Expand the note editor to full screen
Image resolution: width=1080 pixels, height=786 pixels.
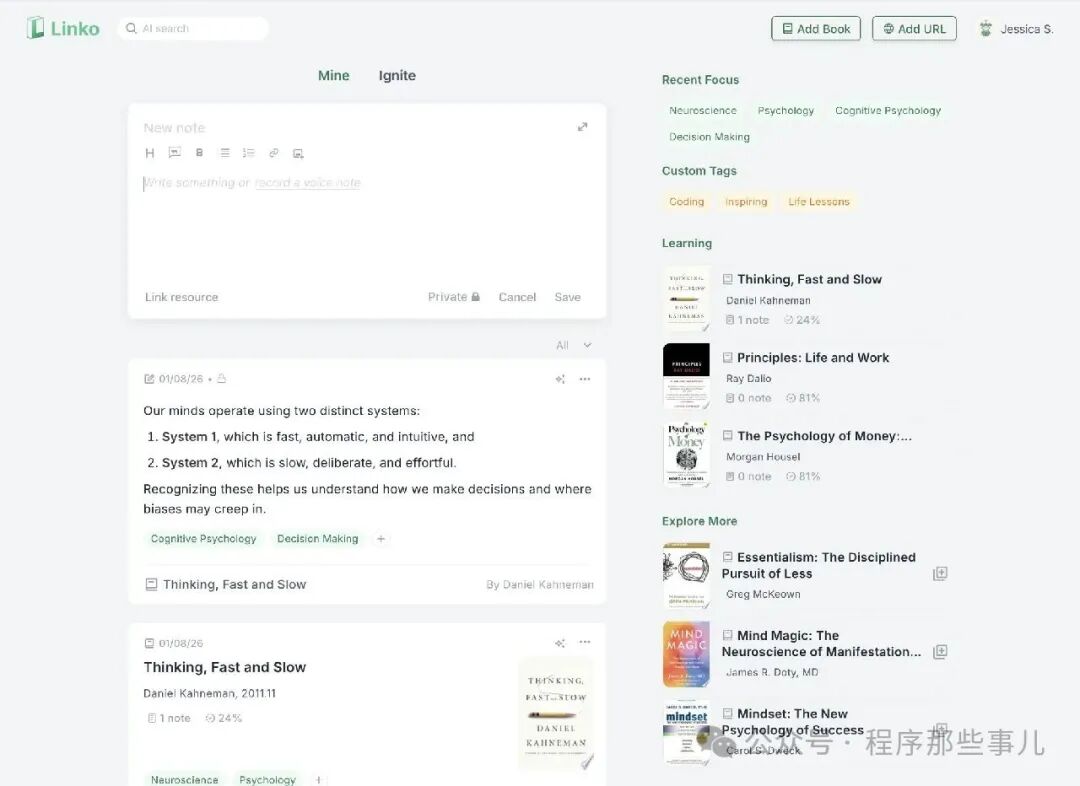pyautogui.click(x=583, y=127)
